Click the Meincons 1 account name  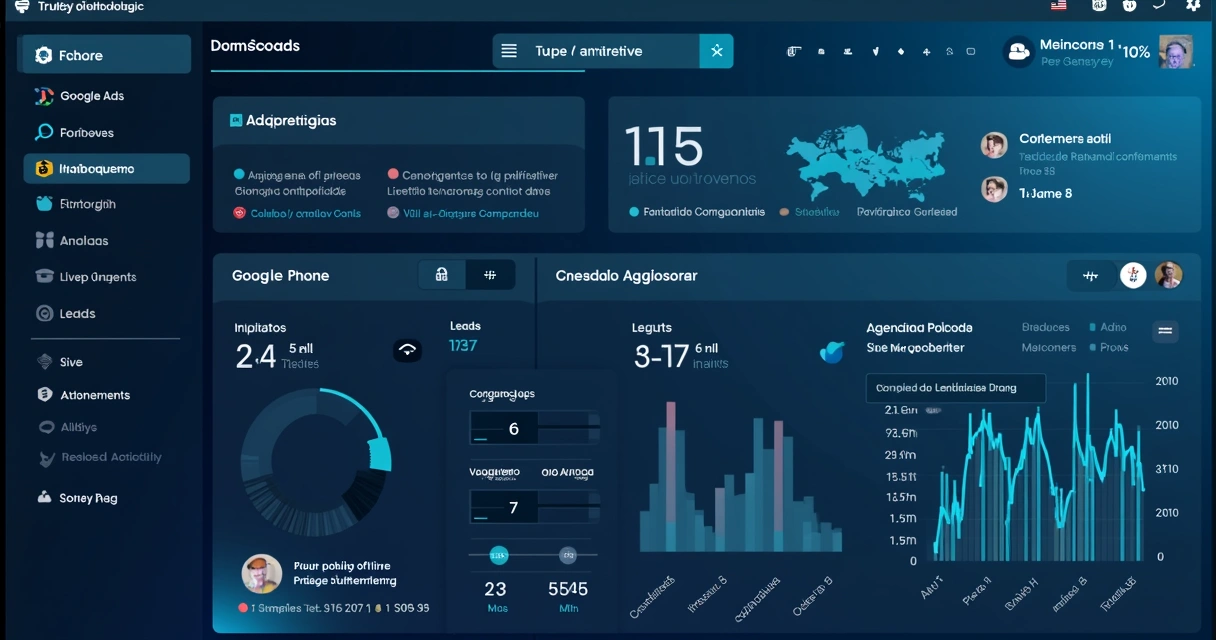point(1076,44)
